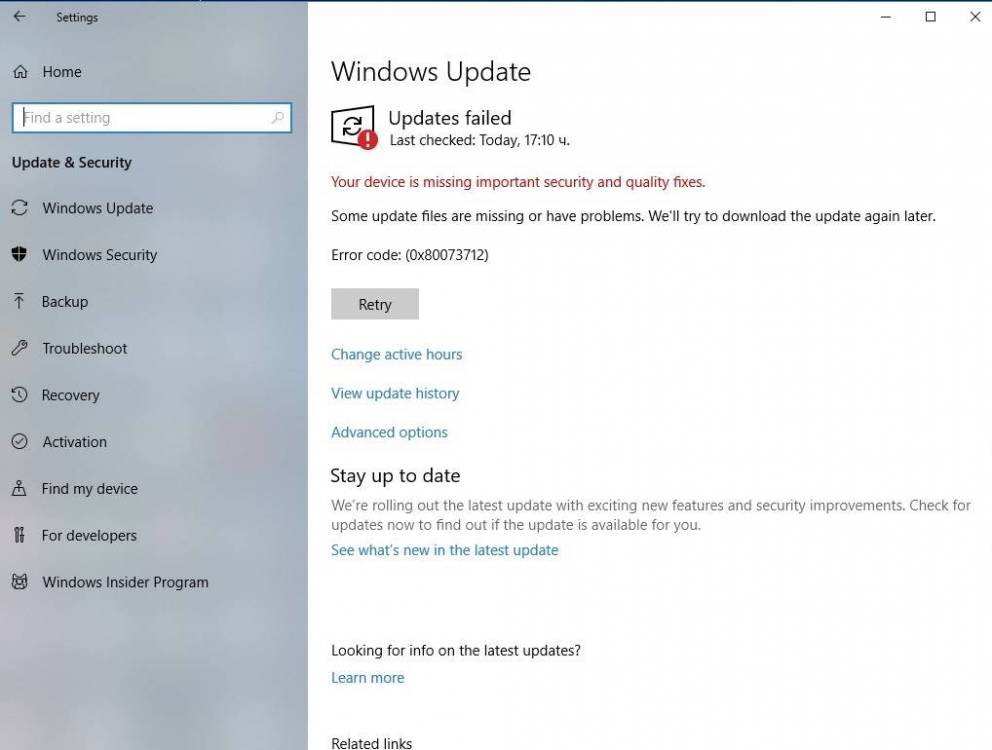Click the Windows Update sync icon in sidebar

[20, 208]
